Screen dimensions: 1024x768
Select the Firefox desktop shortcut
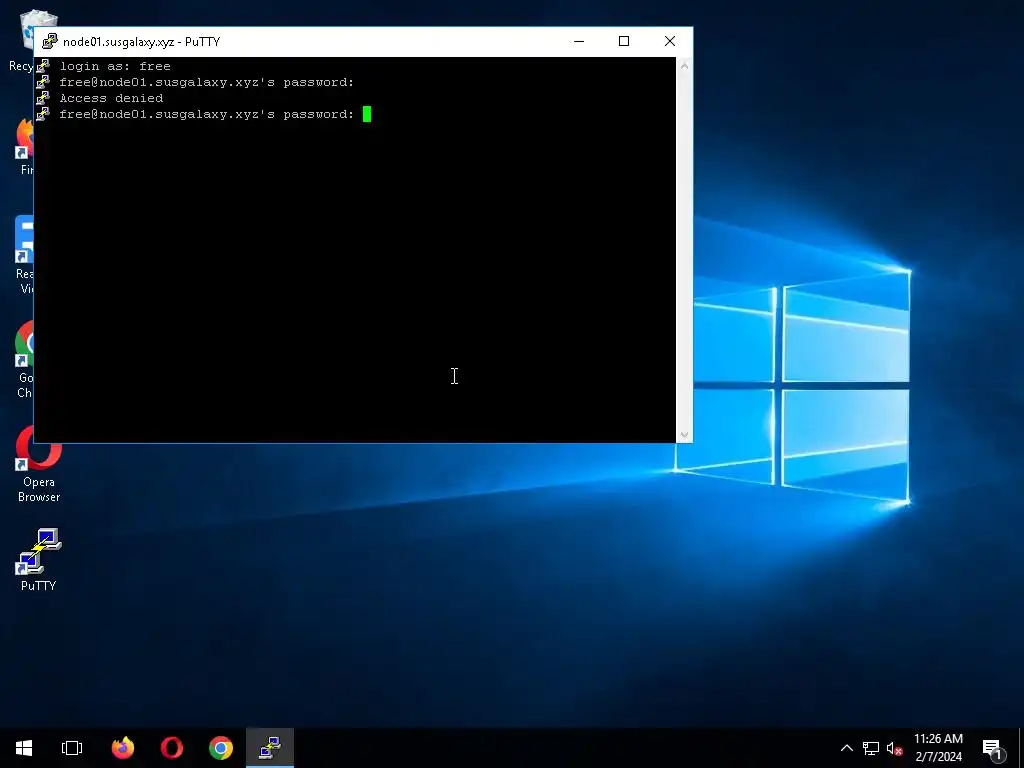[25, 147]
